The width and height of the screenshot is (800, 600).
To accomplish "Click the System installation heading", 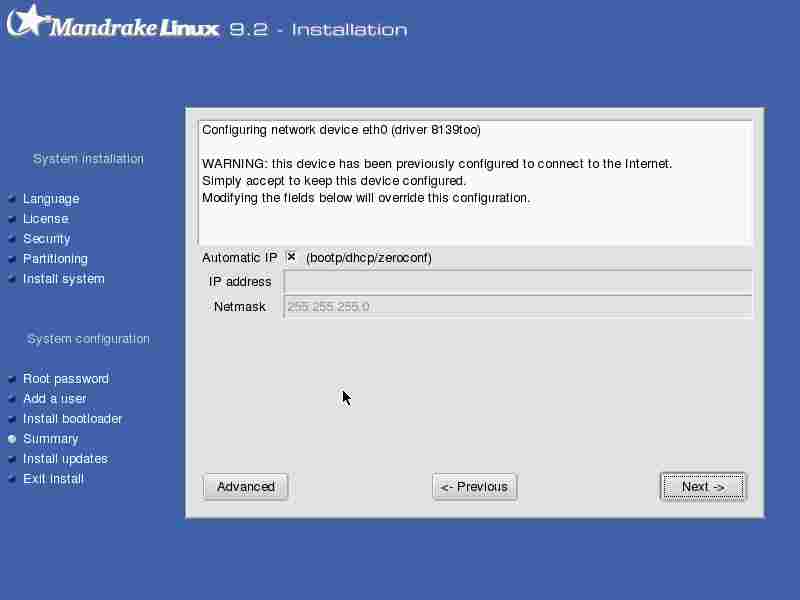I will tap(88, 159).
